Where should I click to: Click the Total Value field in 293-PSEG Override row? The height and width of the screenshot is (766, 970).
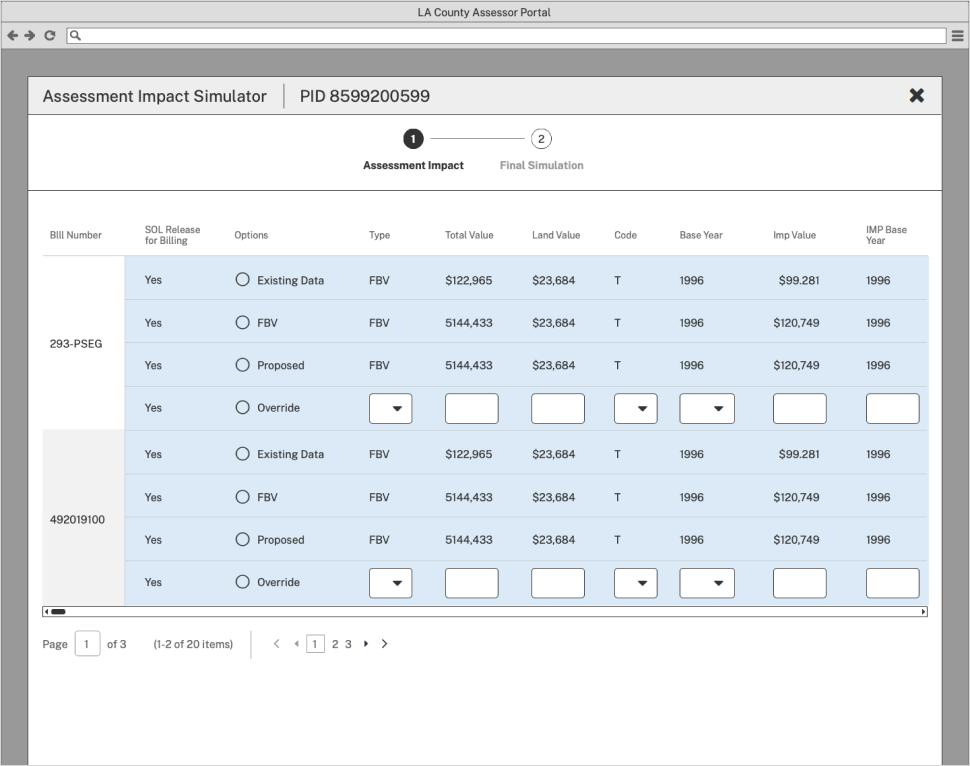click(471, 408)
